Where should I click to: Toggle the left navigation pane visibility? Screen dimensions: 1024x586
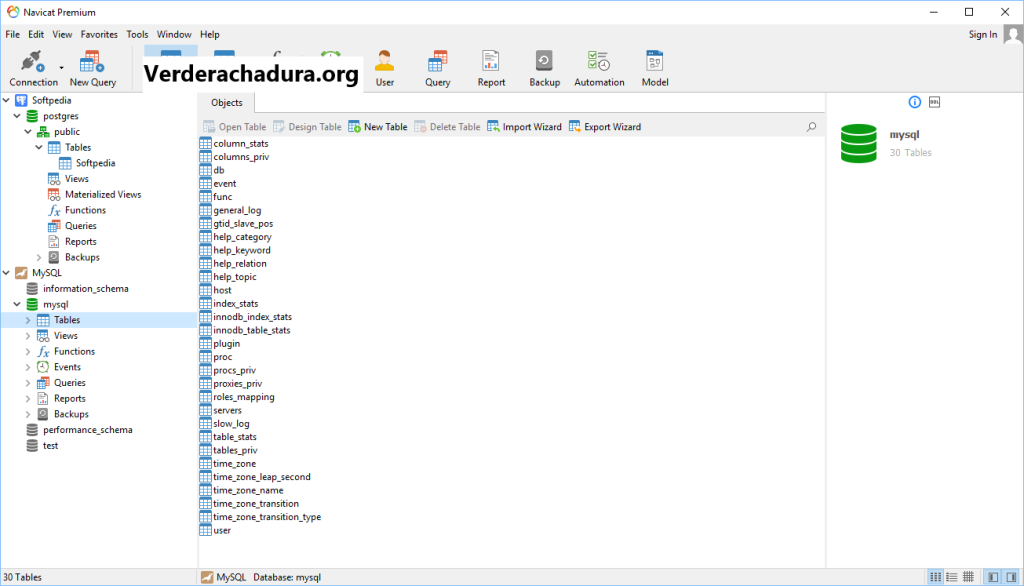point(993,577)
